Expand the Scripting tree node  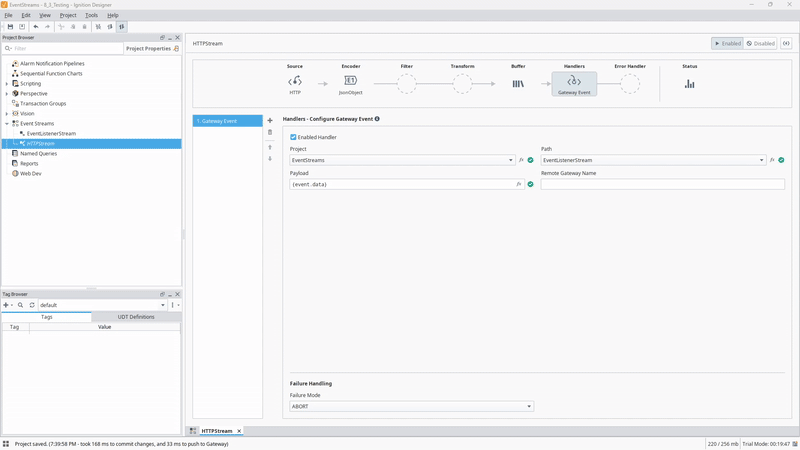pyautogui.click(x=7, y=84)
